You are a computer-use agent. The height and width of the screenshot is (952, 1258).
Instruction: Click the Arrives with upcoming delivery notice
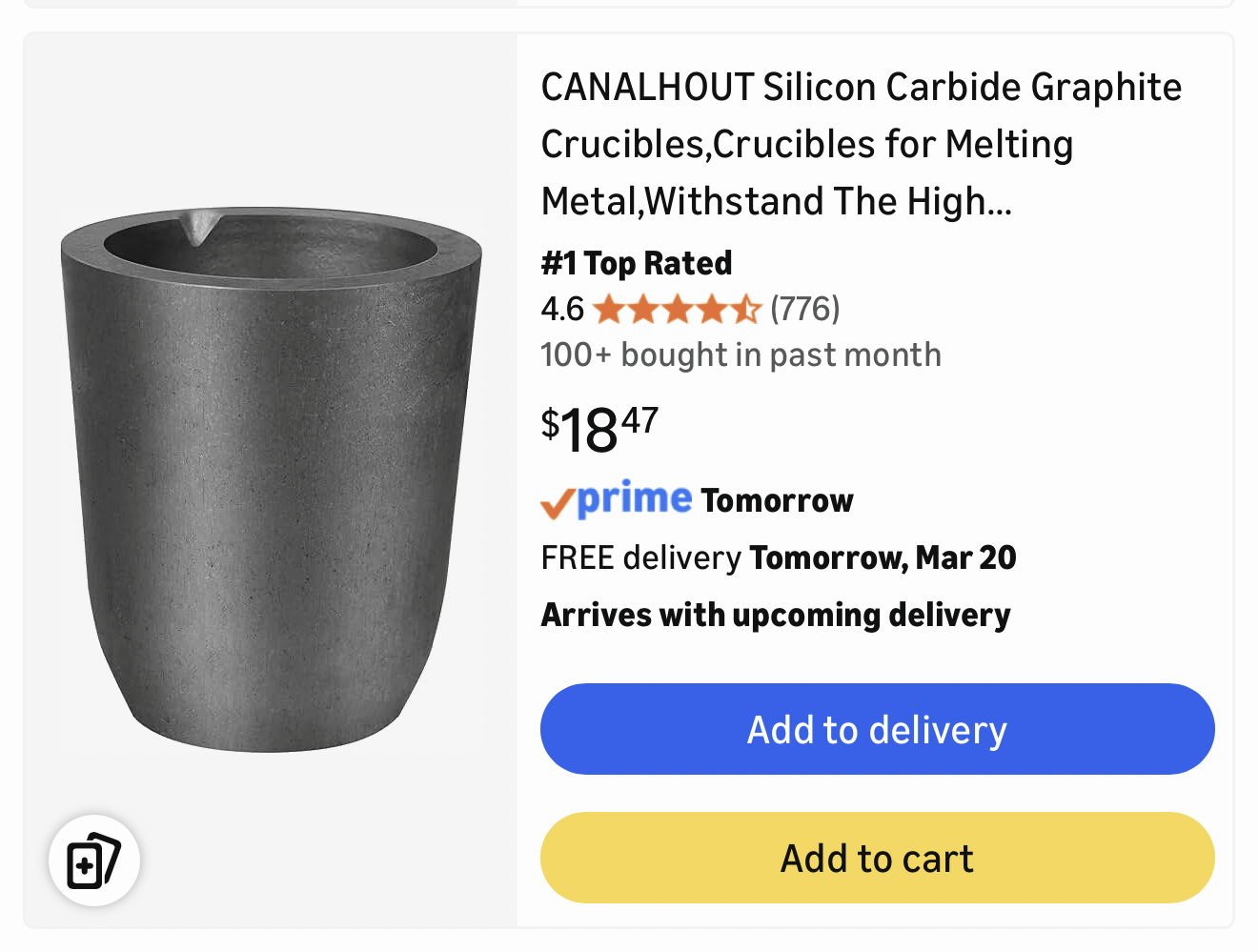776,615
